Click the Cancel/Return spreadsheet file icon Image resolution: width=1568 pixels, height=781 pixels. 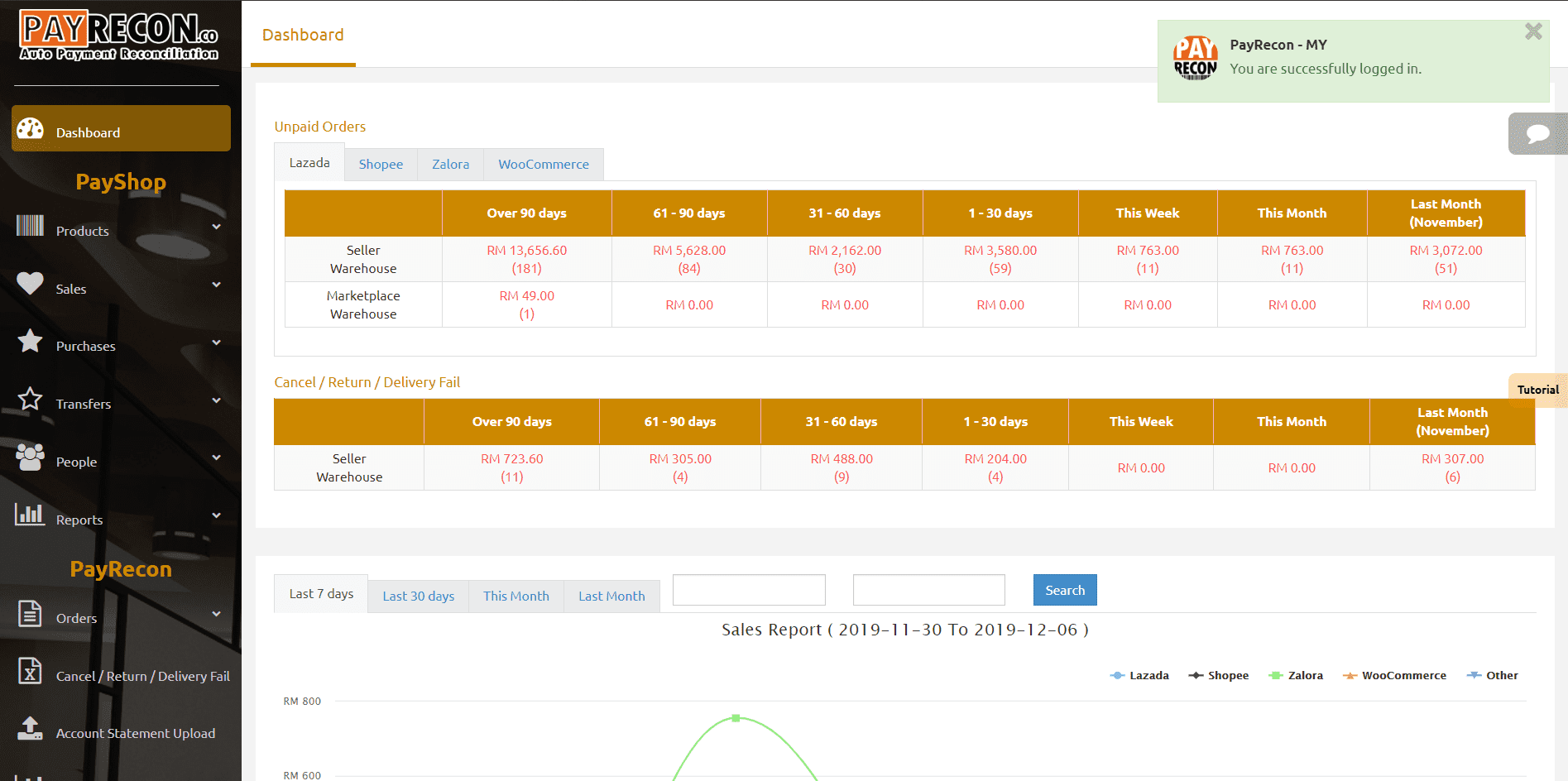(31, 671)
